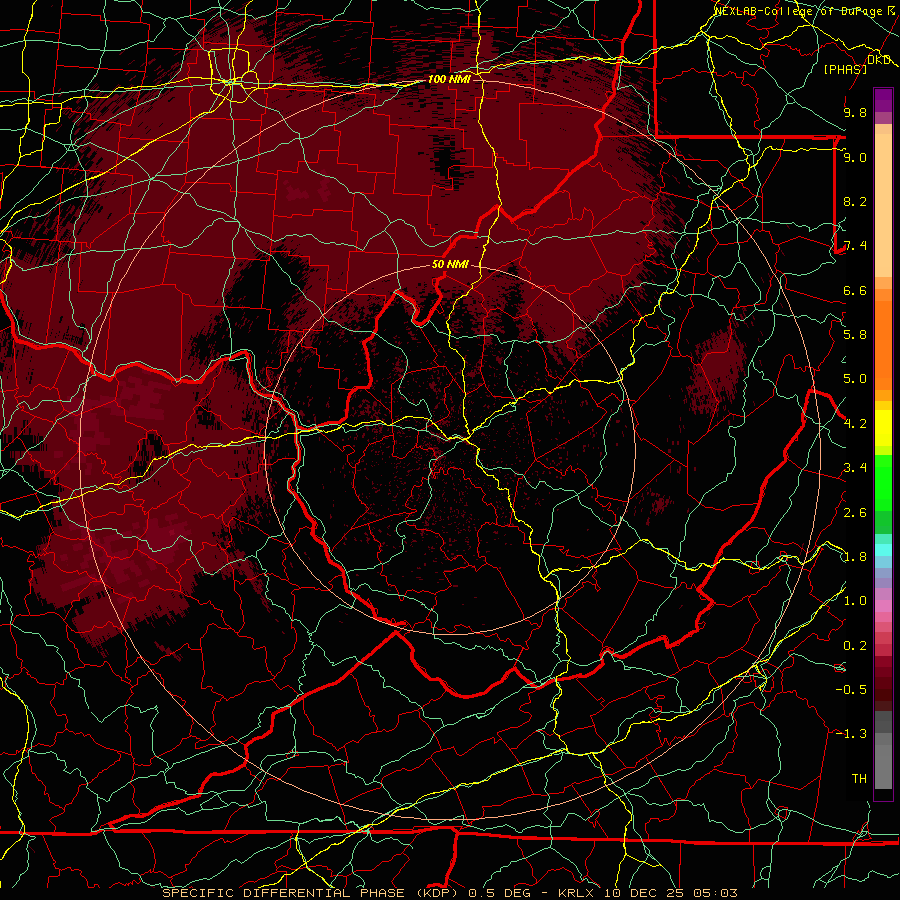Click the yellow band of the color scale

(883, 428)
